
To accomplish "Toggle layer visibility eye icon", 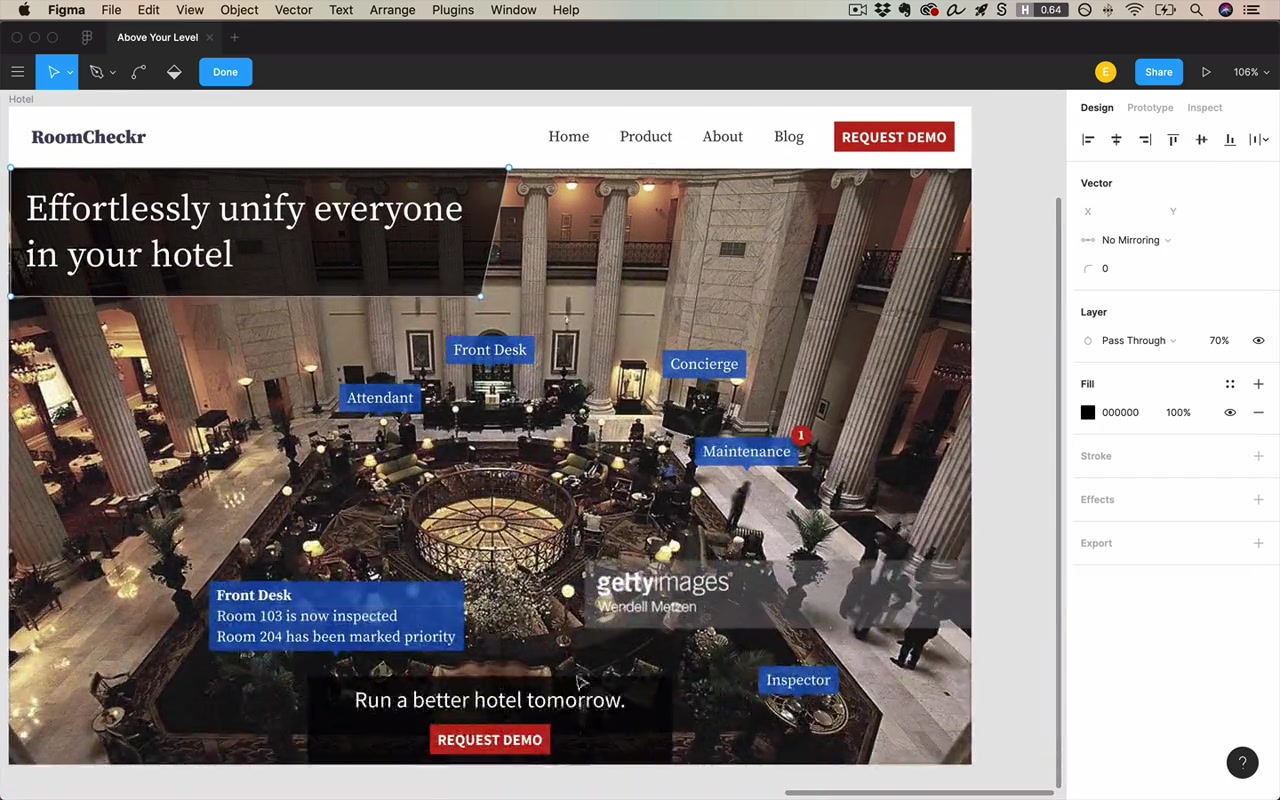I will click(1258, 340).
